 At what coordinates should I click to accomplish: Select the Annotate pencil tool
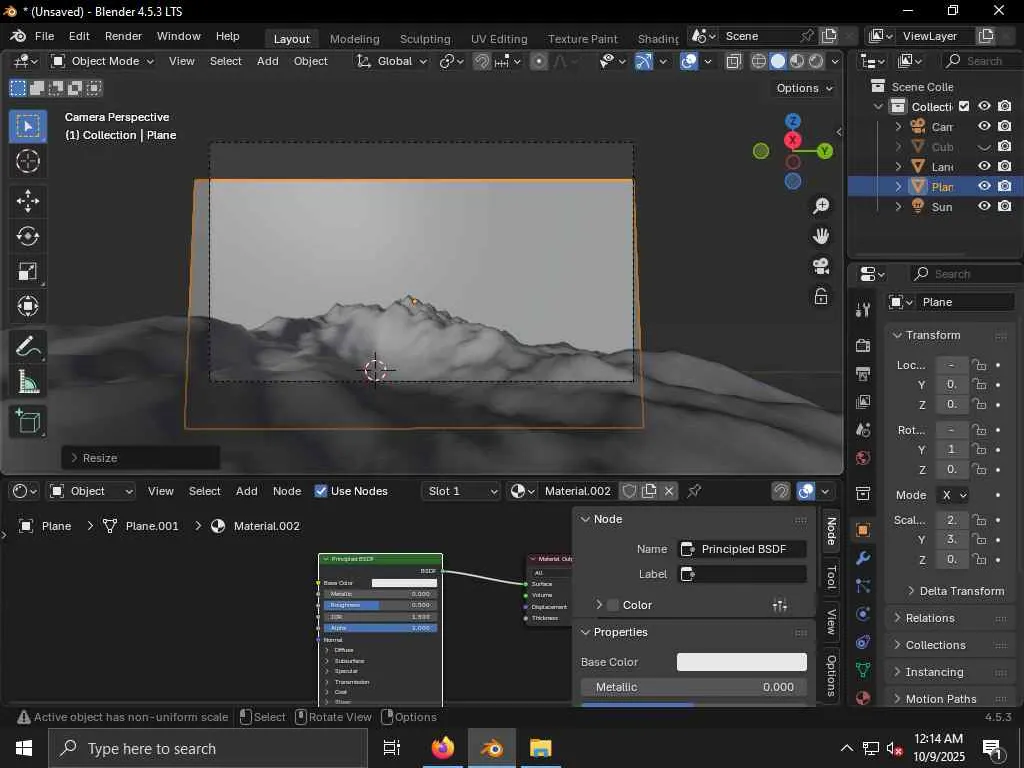pos(28,347)
